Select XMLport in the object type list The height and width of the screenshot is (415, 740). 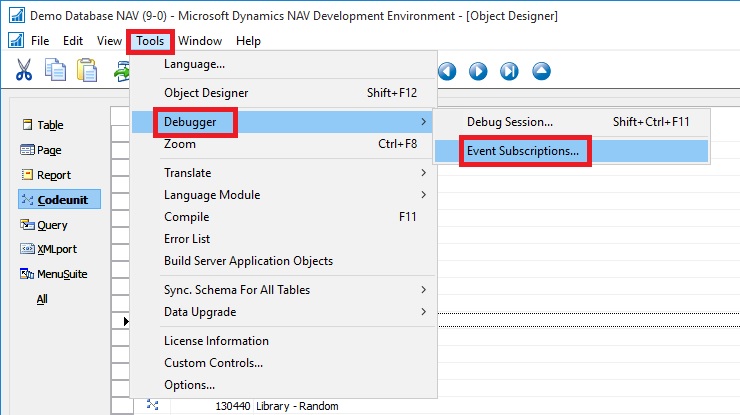tap(54, 250)
